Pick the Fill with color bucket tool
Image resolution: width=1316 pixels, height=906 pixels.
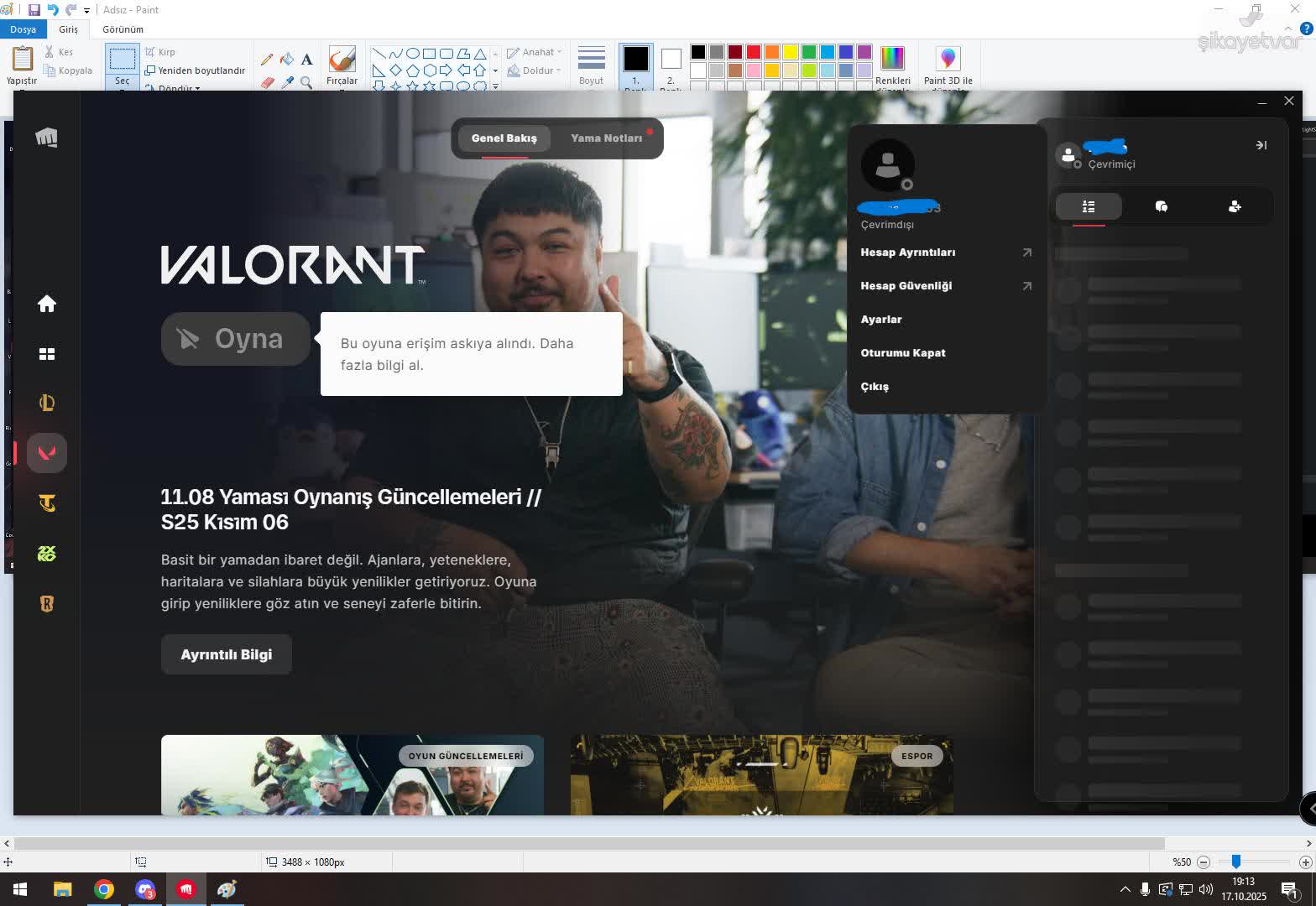coord(287,60)
